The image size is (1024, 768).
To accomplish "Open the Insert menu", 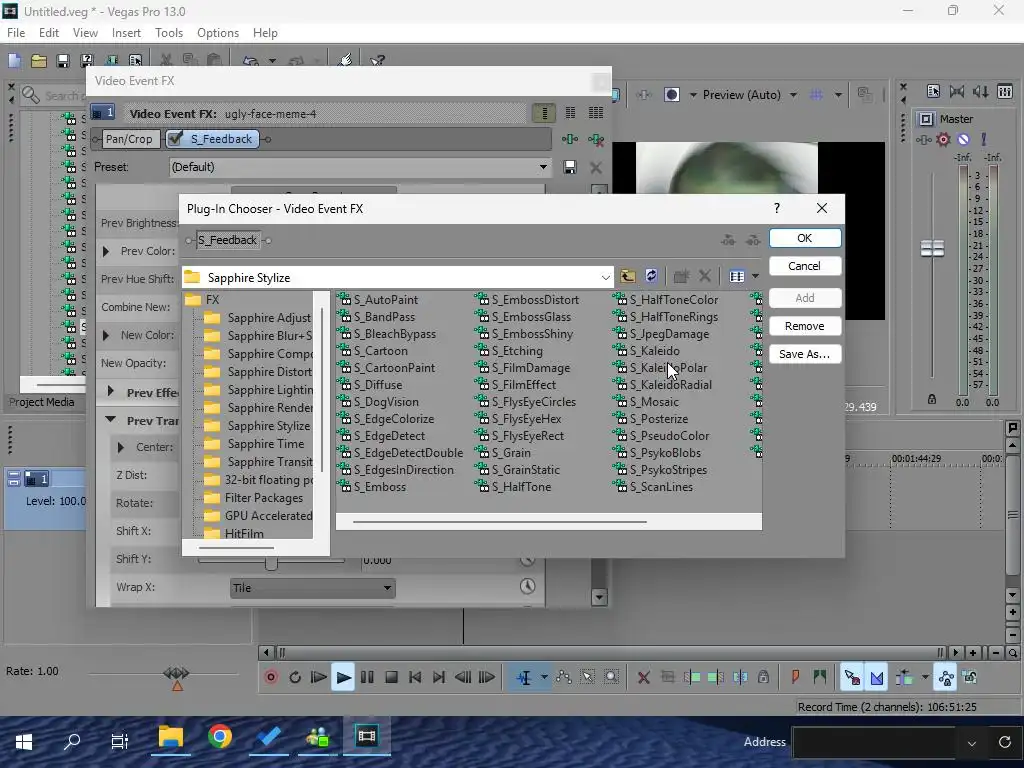I will [126, 33].
